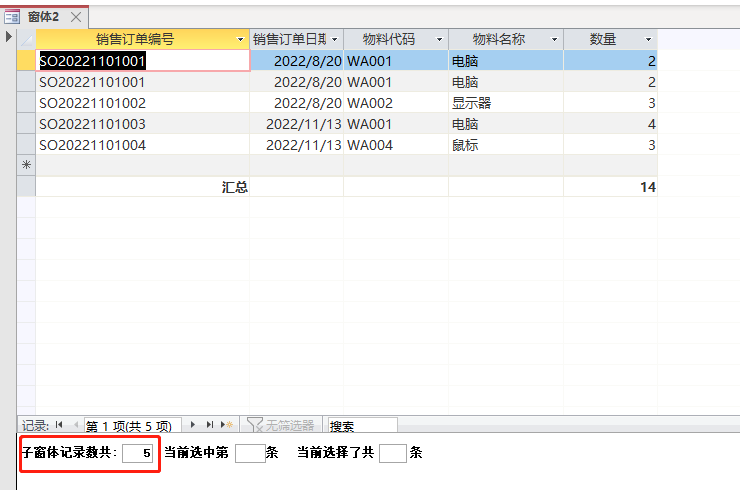Click the date cell in SO20221101002 row

pos(296,103)
